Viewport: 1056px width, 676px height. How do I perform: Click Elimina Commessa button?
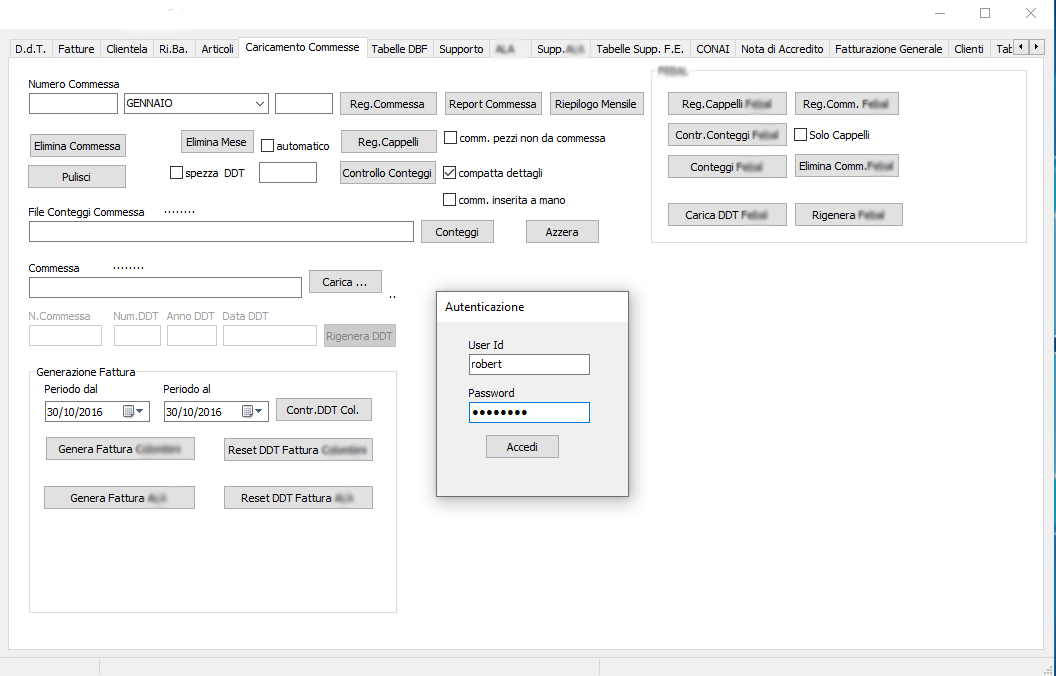pos(77,145)
